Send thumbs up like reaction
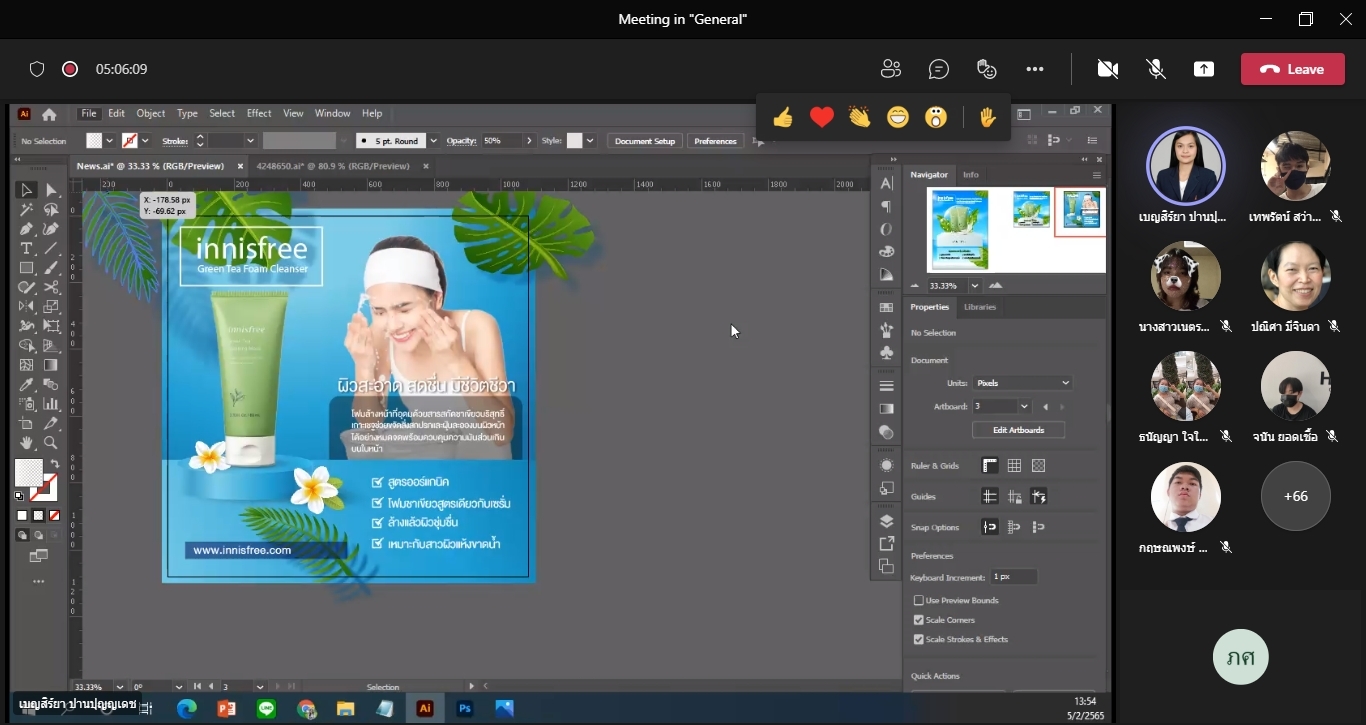1366x725 pixels. [783, 118]
